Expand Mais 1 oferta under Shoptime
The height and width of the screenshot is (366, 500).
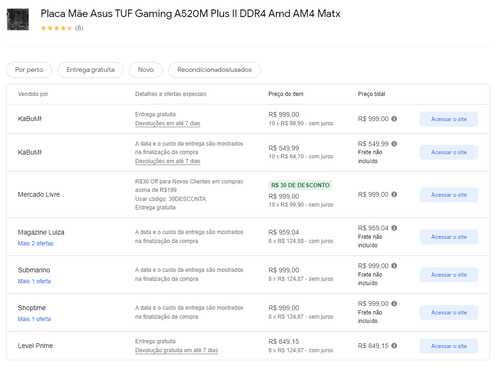[x=34, y=319]
